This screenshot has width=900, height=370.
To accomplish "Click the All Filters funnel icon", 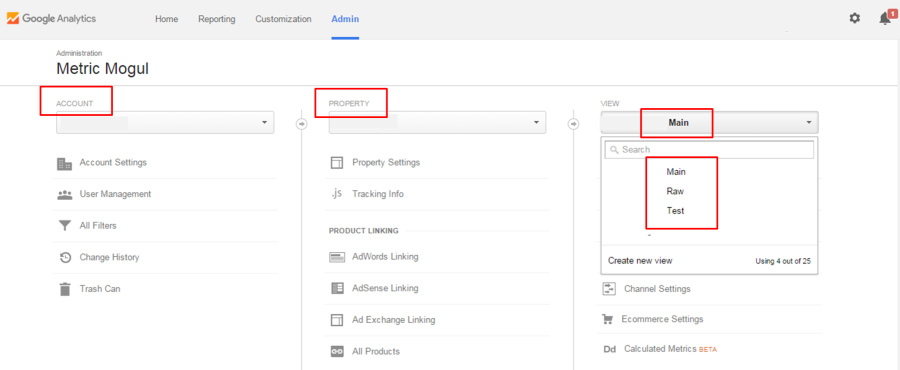I will pos(64,226).
